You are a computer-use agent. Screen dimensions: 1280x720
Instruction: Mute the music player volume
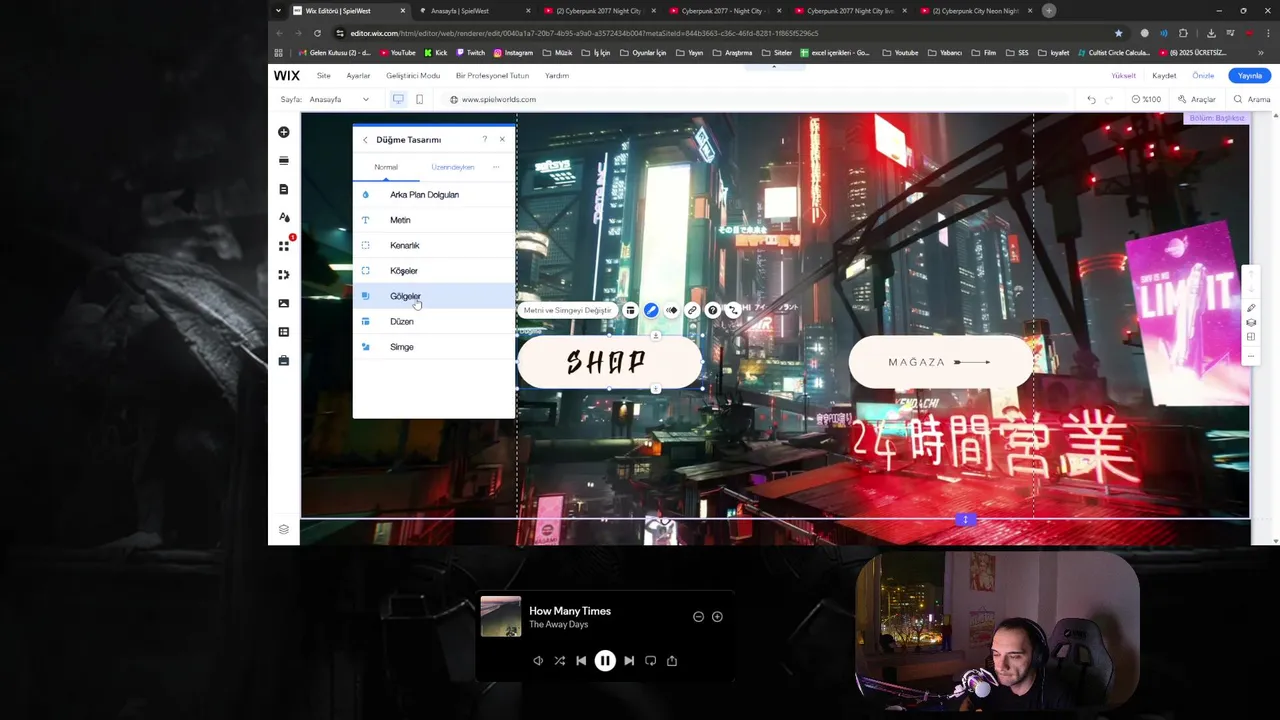coord(538,661)
